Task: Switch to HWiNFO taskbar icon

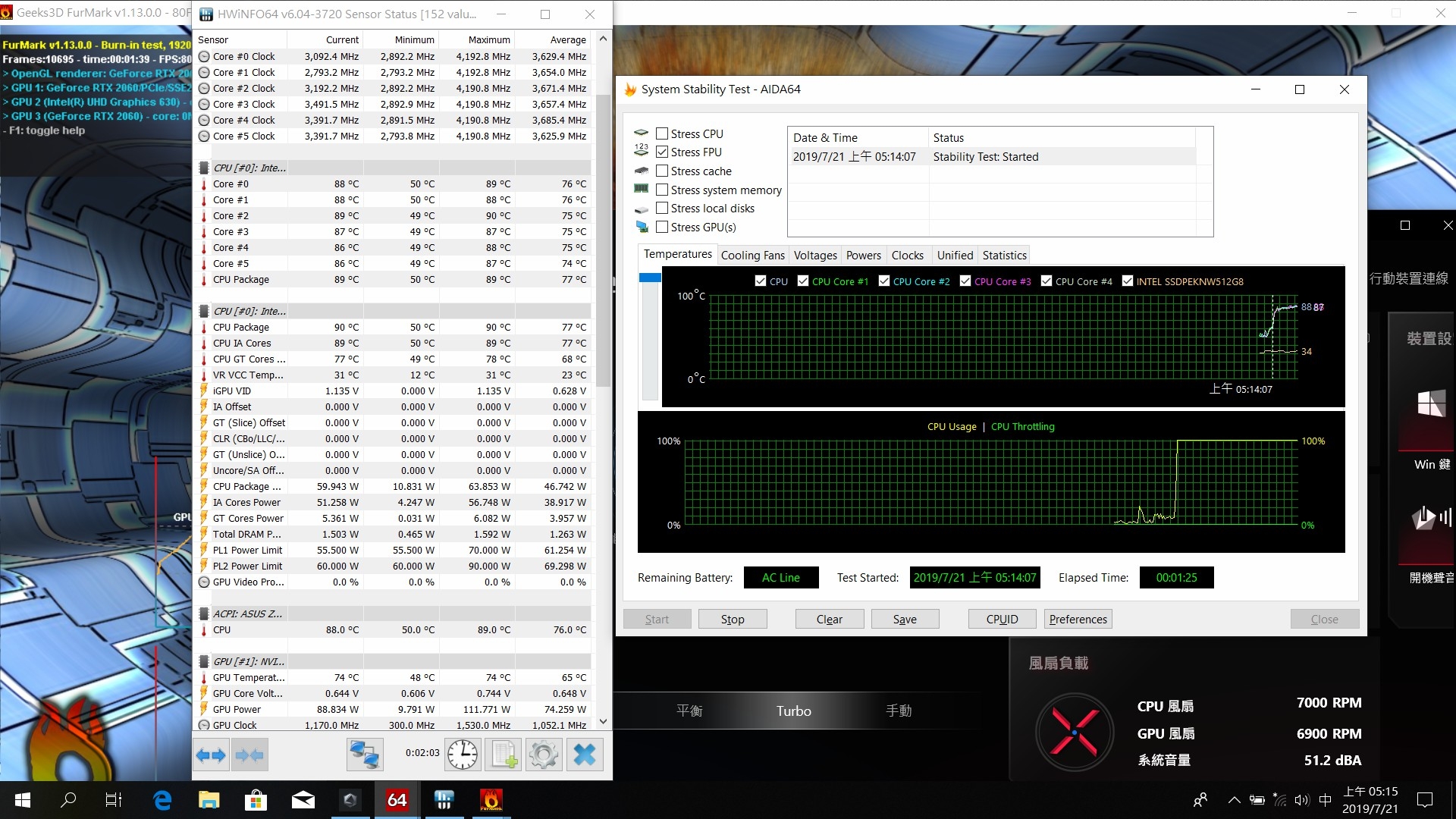Action: pos(444,800)
